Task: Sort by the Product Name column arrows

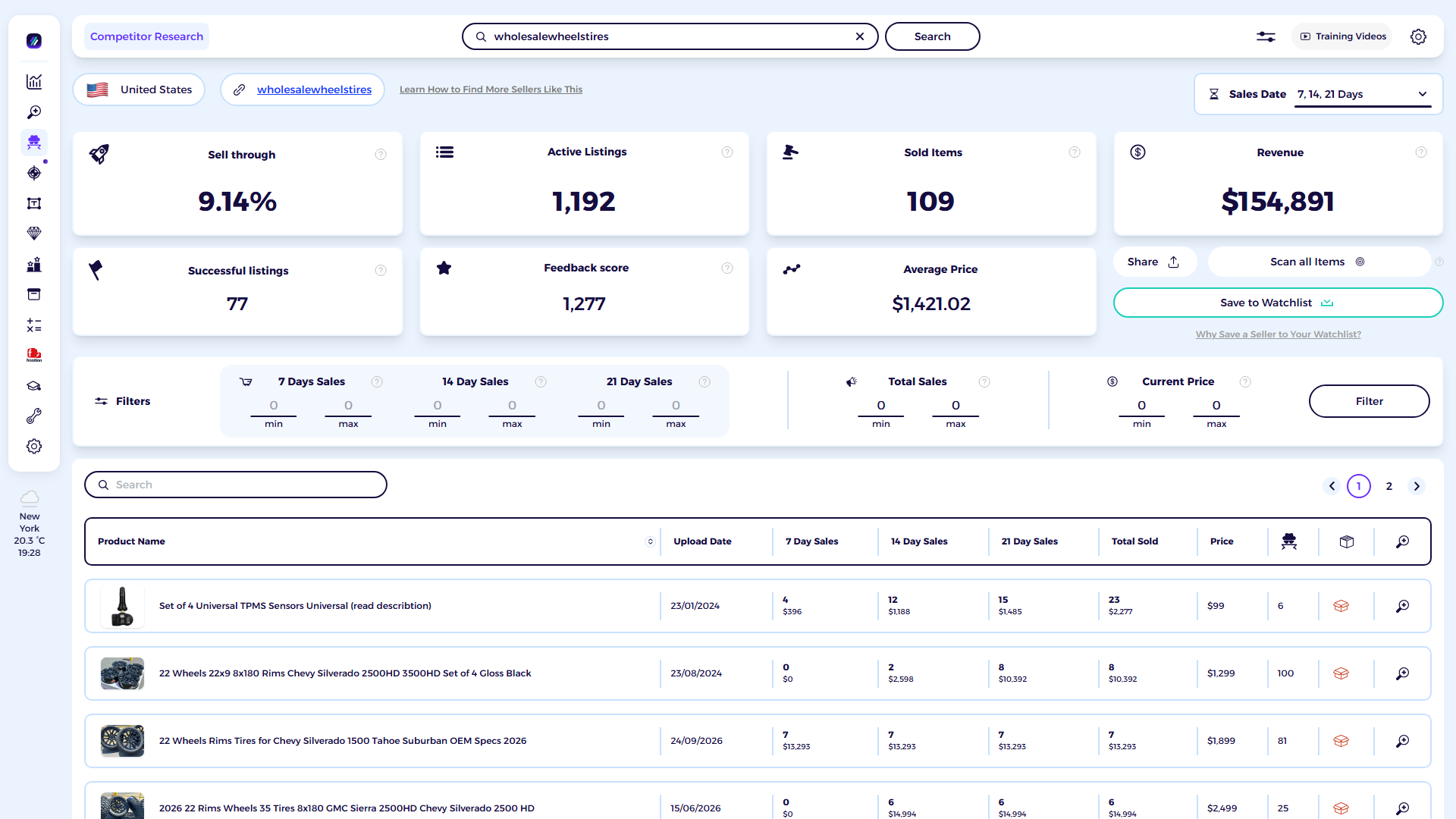Action: (x=650, y=541)
